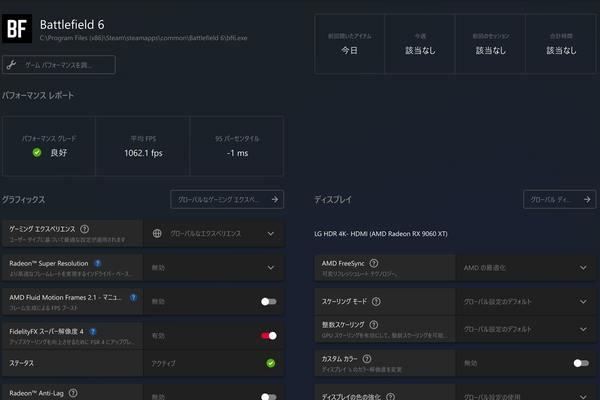Click the 今日 last played stat
600x400 pixels.
pyautogui.click(x=349, y=50)
